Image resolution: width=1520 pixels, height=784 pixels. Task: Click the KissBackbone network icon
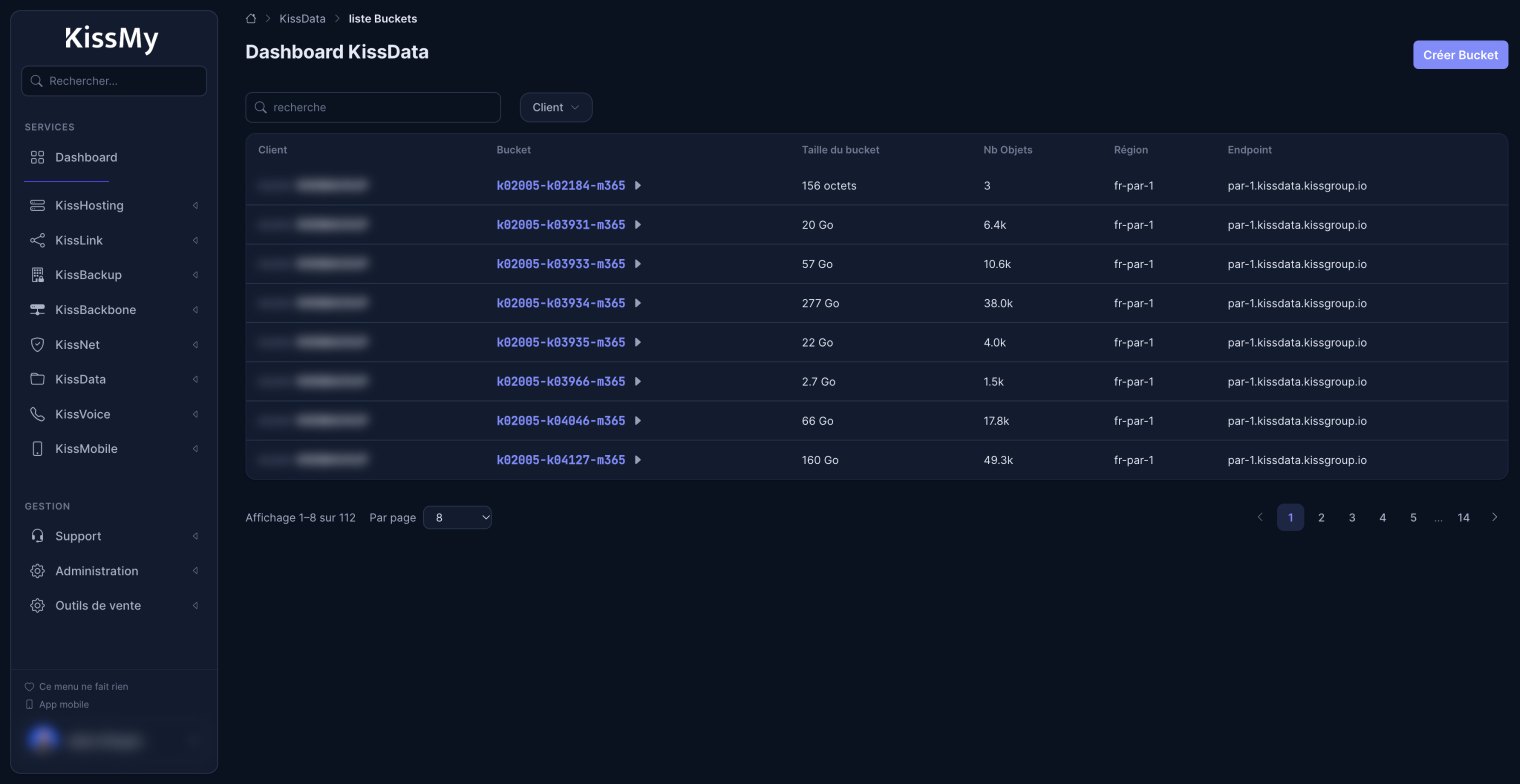click(x=38, y=309)
